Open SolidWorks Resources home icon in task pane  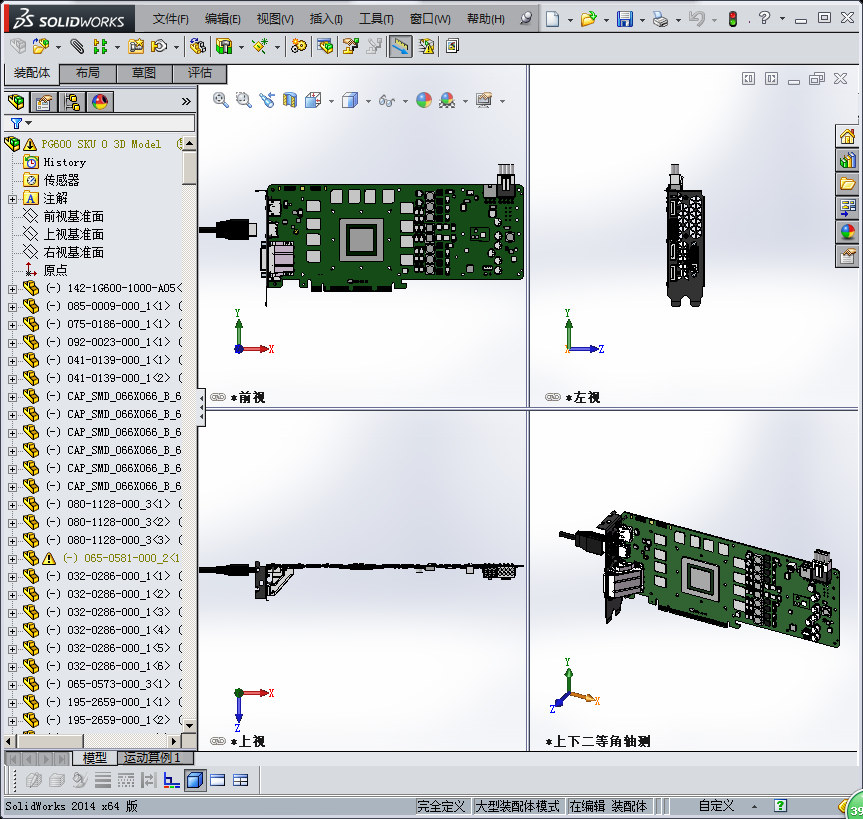point(848,136)
